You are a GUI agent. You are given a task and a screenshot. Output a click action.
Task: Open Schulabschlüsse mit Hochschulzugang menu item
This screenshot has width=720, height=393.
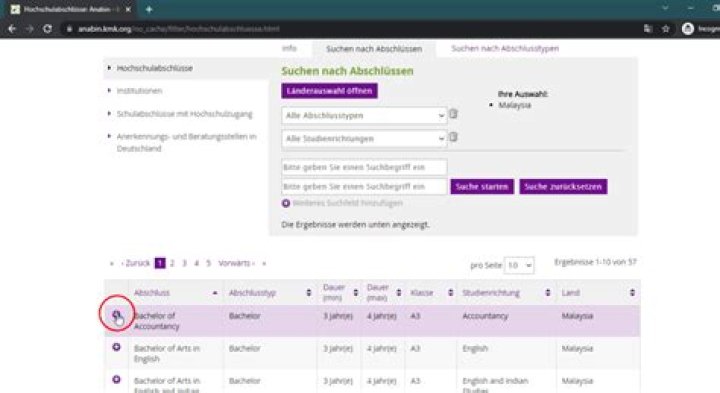click(x=184, y=113)
